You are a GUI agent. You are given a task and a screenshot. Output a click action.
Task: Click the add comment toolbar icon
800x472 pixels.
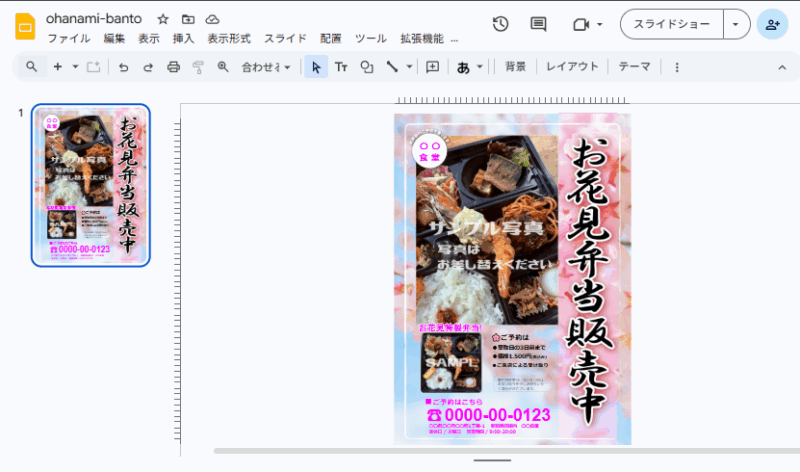pyautogui.click(x=433, y=67)
